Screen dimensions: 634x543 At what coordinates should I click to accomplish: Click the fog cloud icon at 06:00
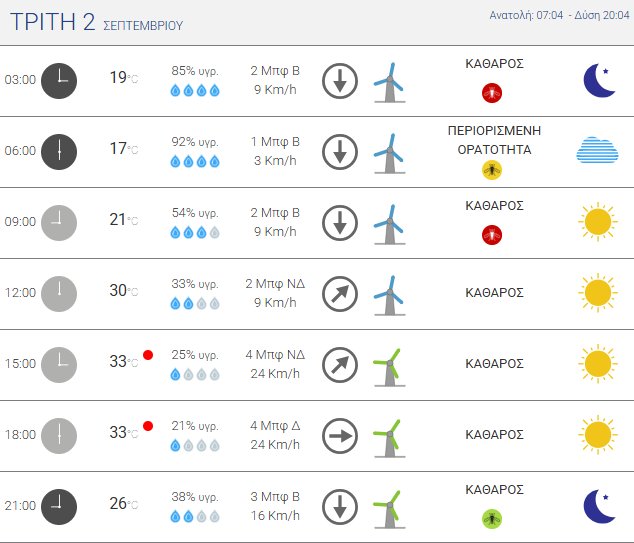(597, 150)
